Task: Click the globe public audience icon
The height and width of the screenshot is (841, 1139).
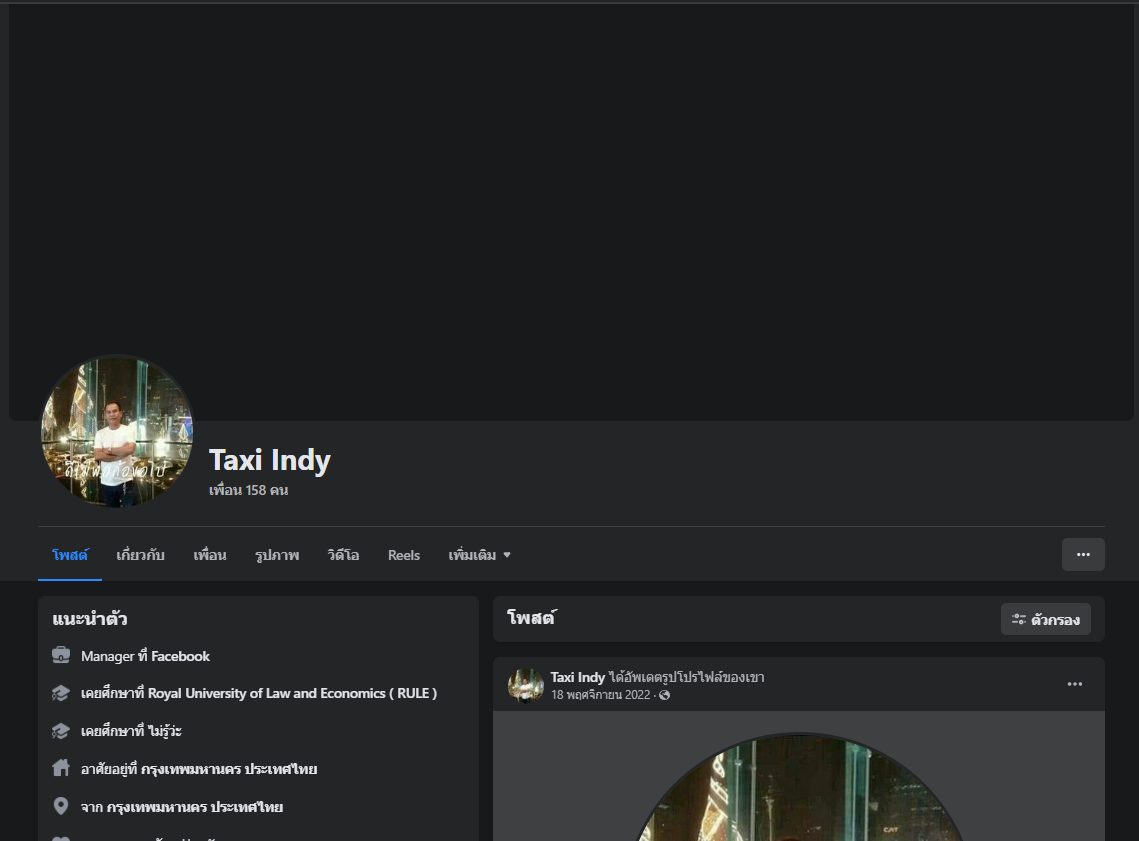Action: (x=664, y=695)
